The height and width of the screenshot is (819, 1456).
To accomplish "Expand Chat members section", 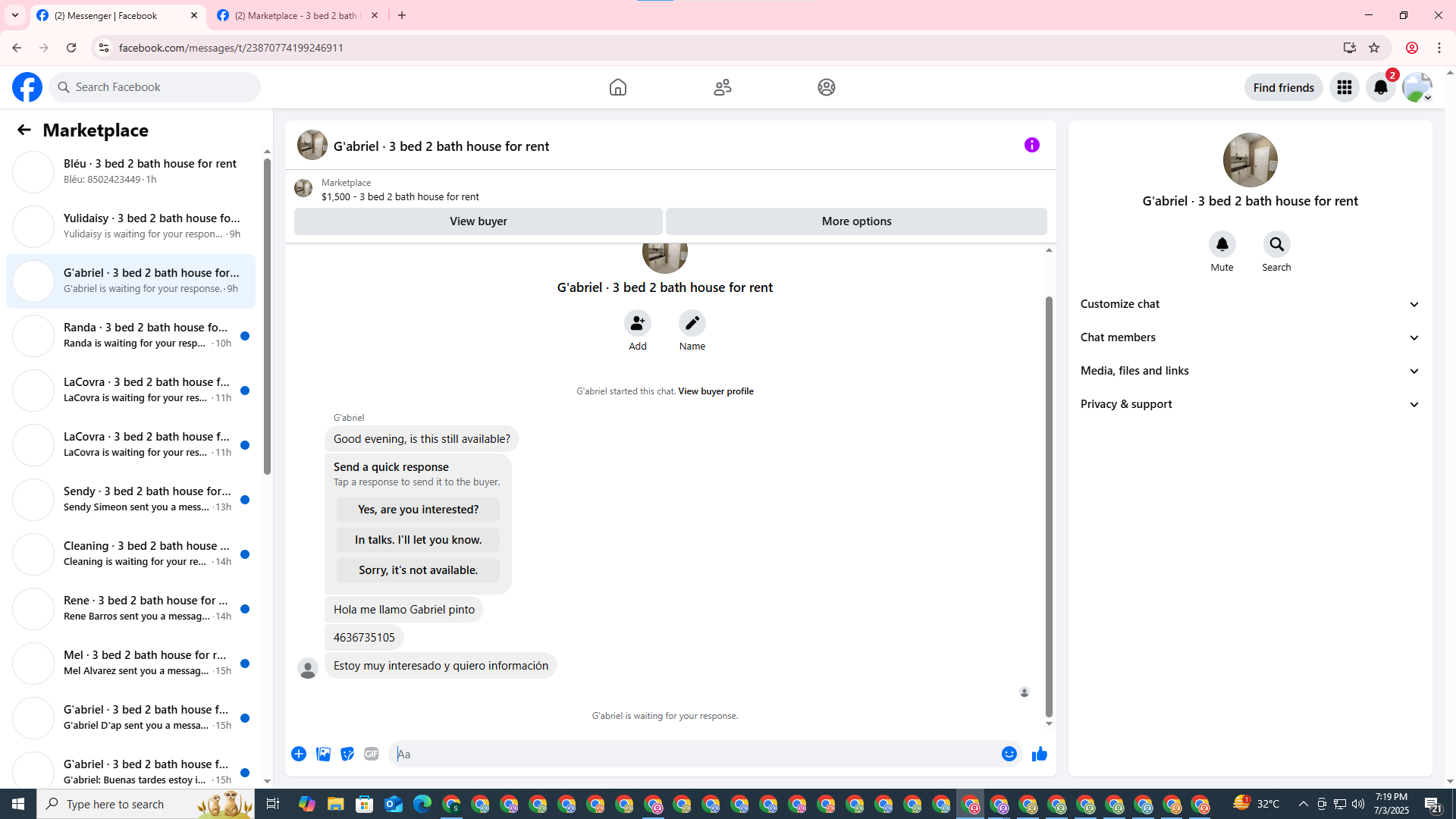I will pos(1250,337).
